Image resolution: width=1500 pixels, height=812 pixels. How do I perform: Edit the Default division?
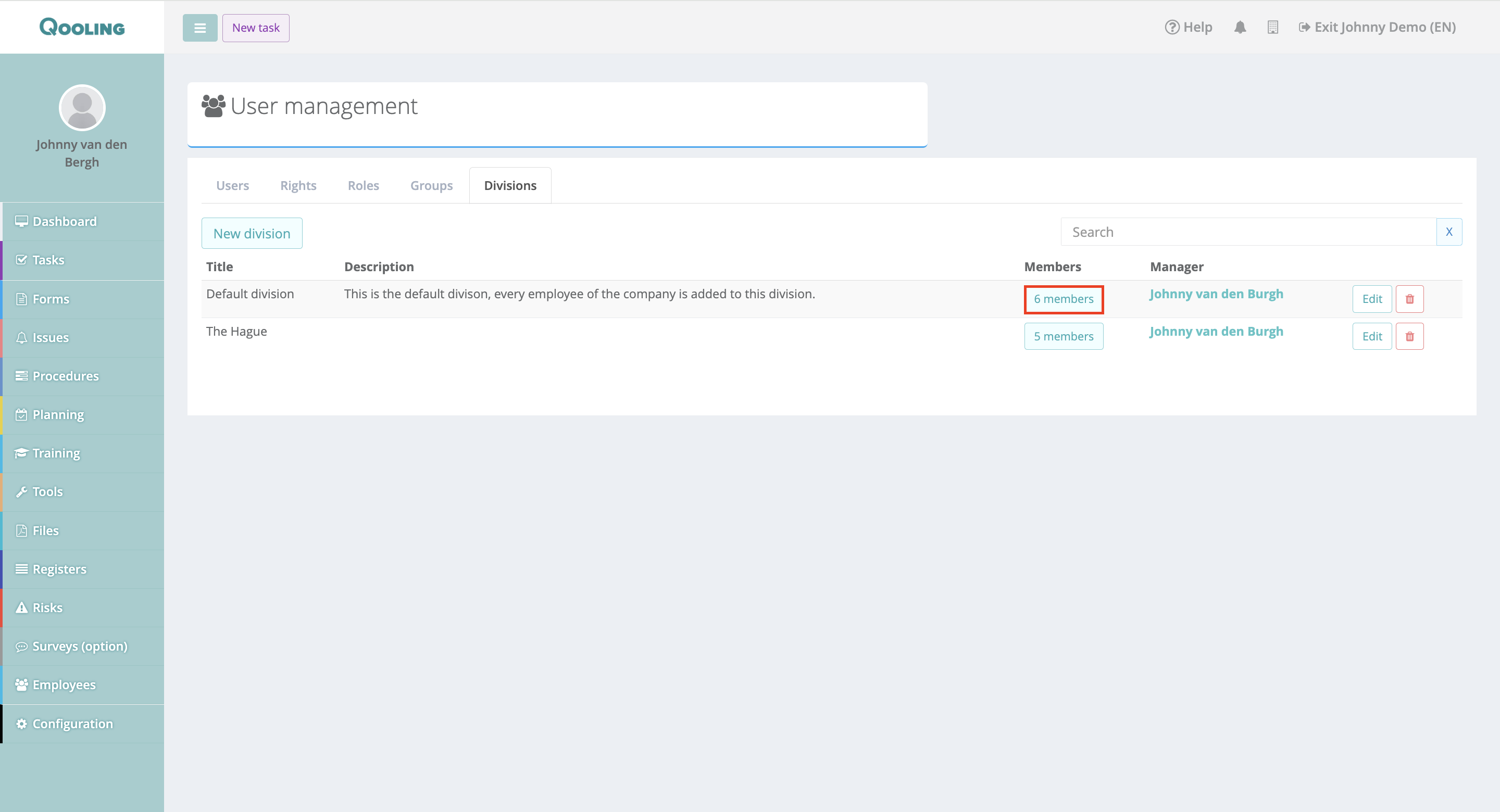[x=1371, y=299]
